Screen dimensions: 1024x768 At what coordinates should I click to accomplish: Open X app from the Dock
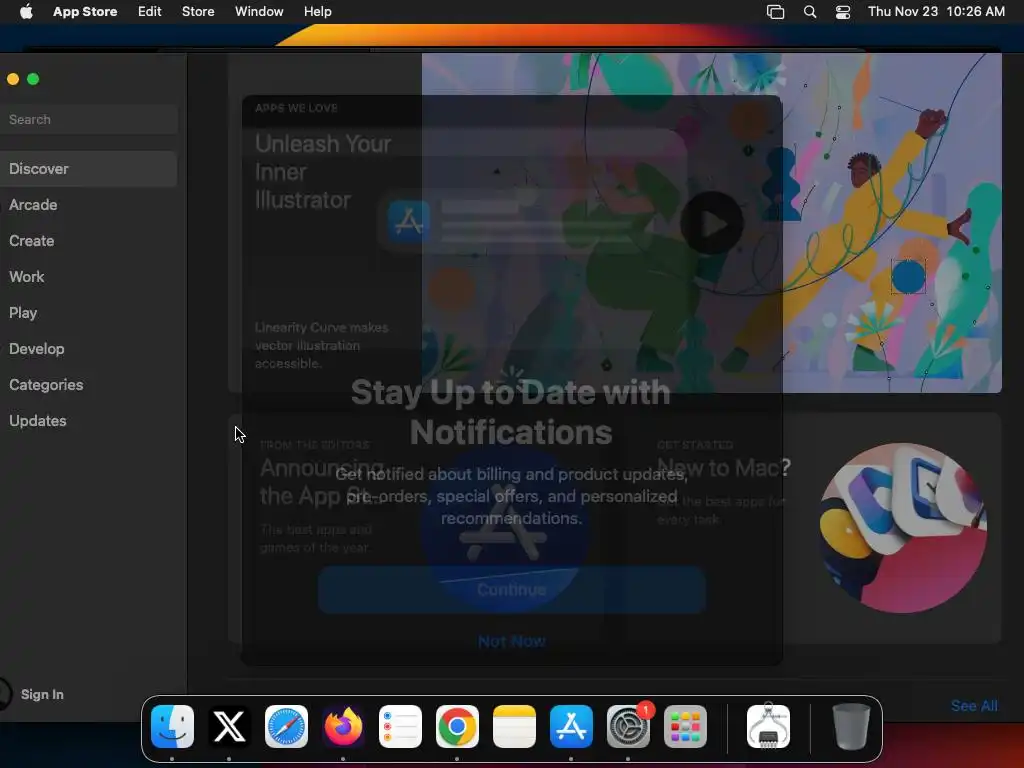pyautogui.click(x=229, y=726)
